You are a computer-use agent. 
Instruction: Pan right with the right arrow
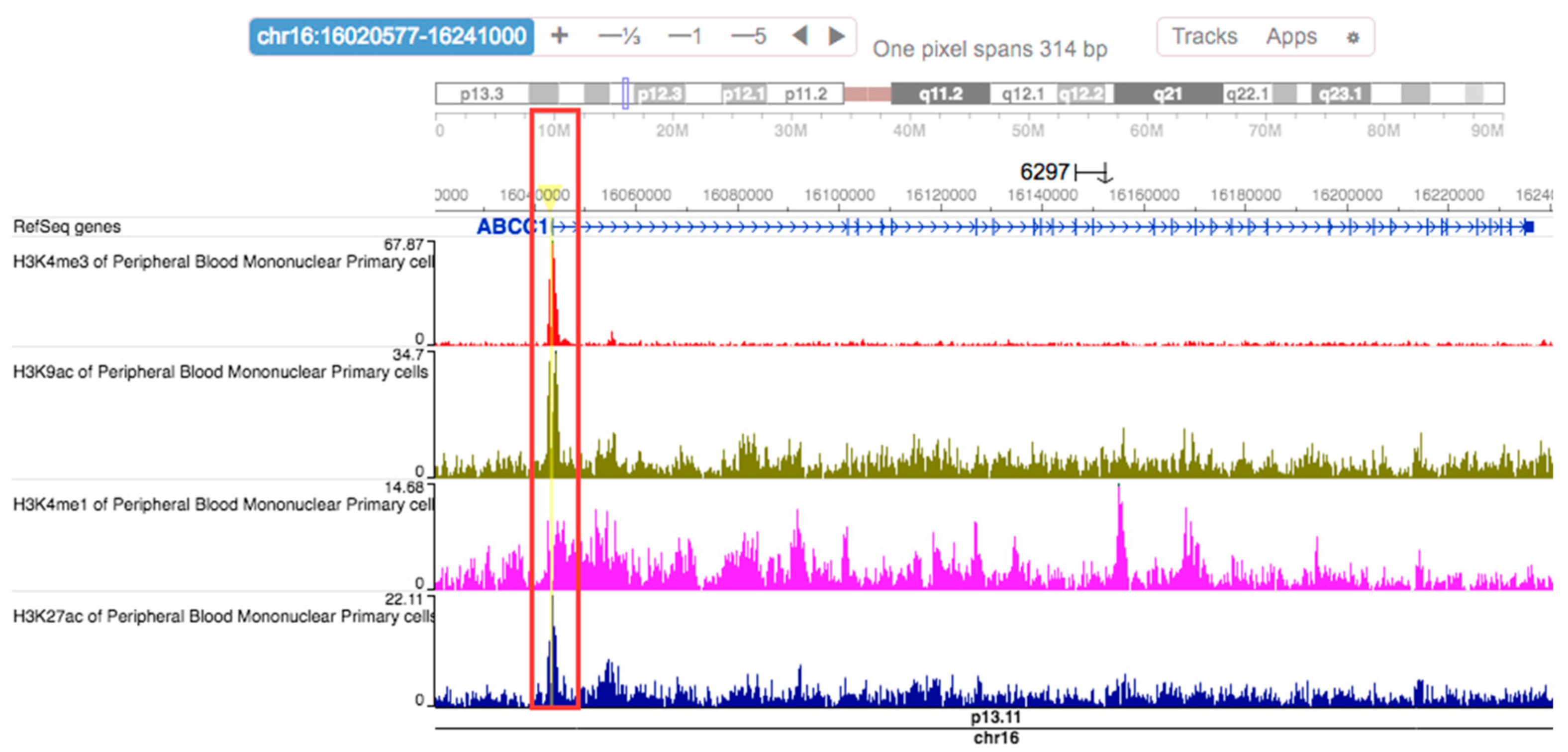pos(837,36)
